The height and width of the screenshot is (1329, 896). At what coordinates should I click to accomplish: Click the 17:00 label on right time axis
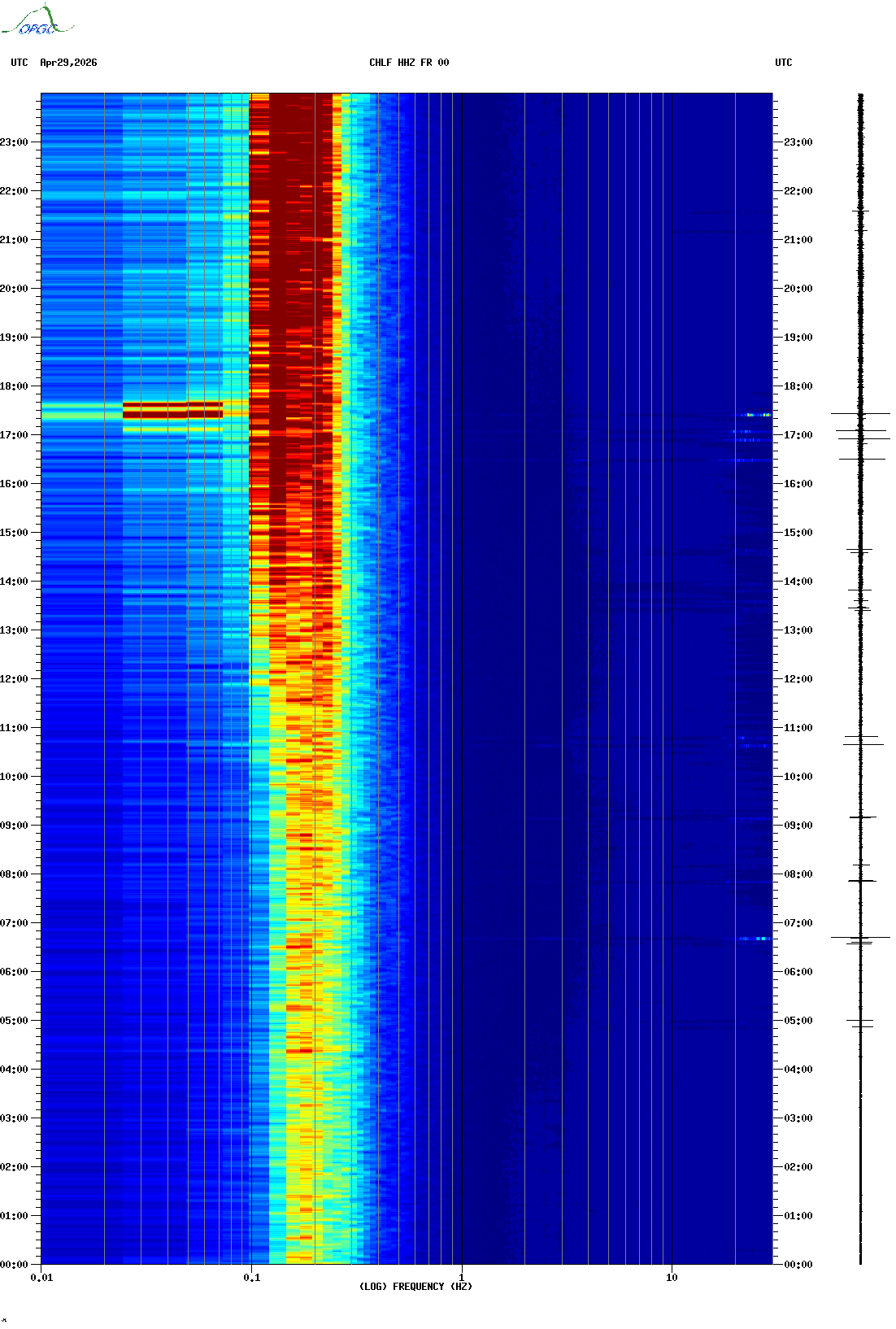(798, 435)
